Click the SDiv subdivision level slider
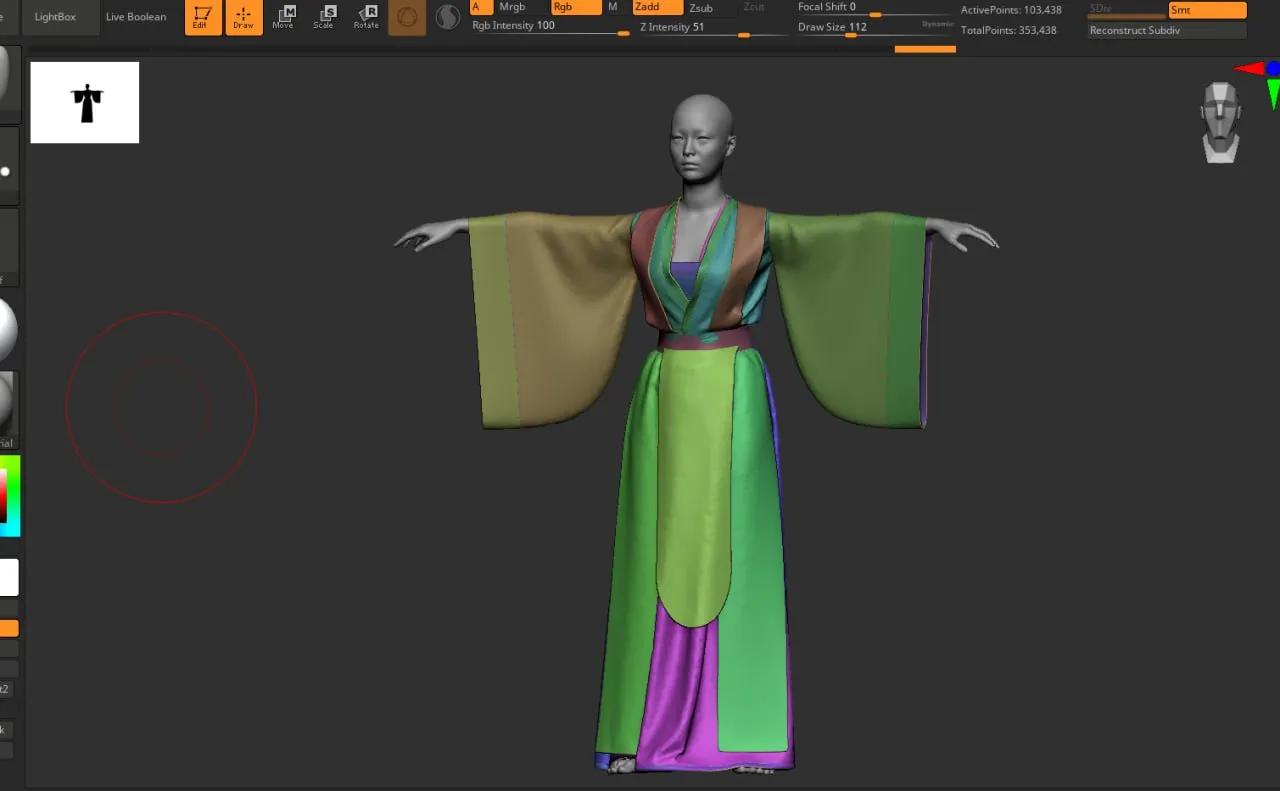 tap(1126, 10)
